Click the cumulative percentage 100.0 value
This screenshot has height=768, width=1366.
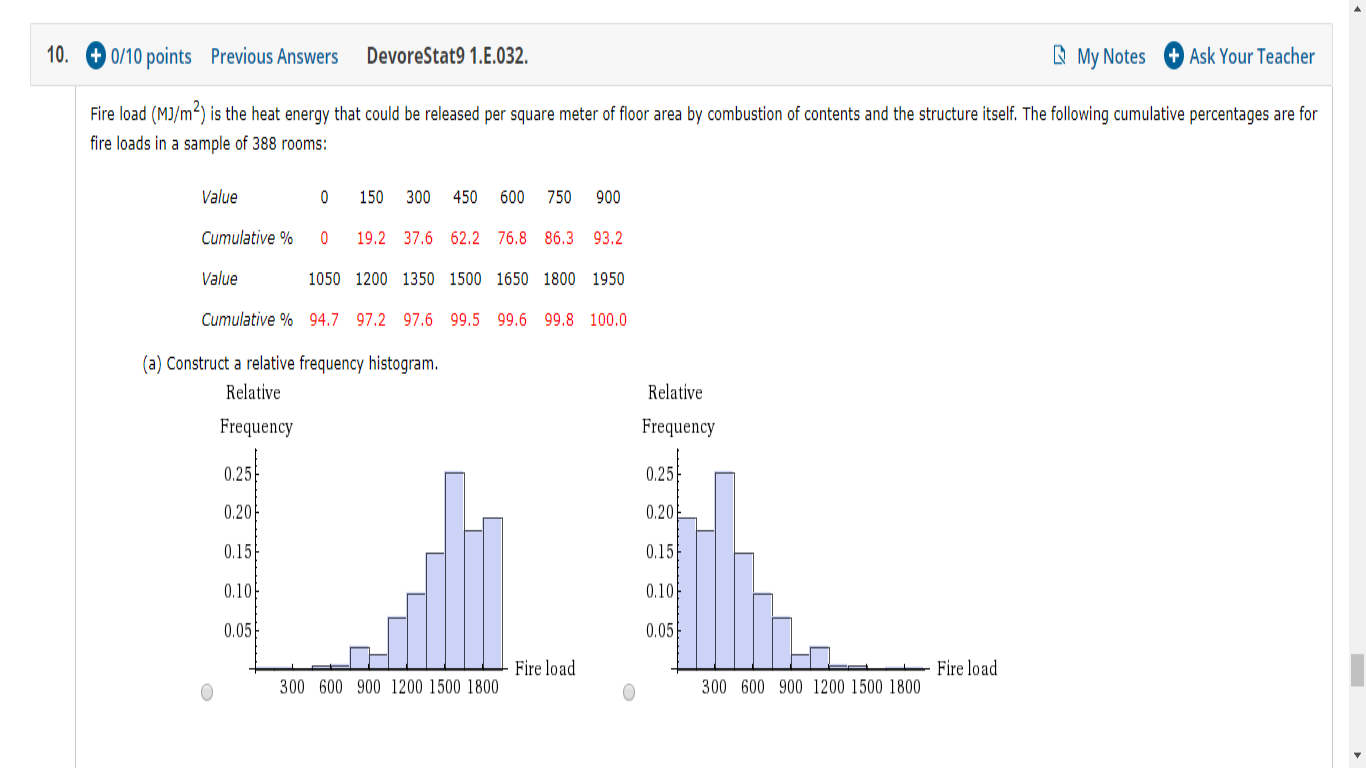tap(607, 319)
